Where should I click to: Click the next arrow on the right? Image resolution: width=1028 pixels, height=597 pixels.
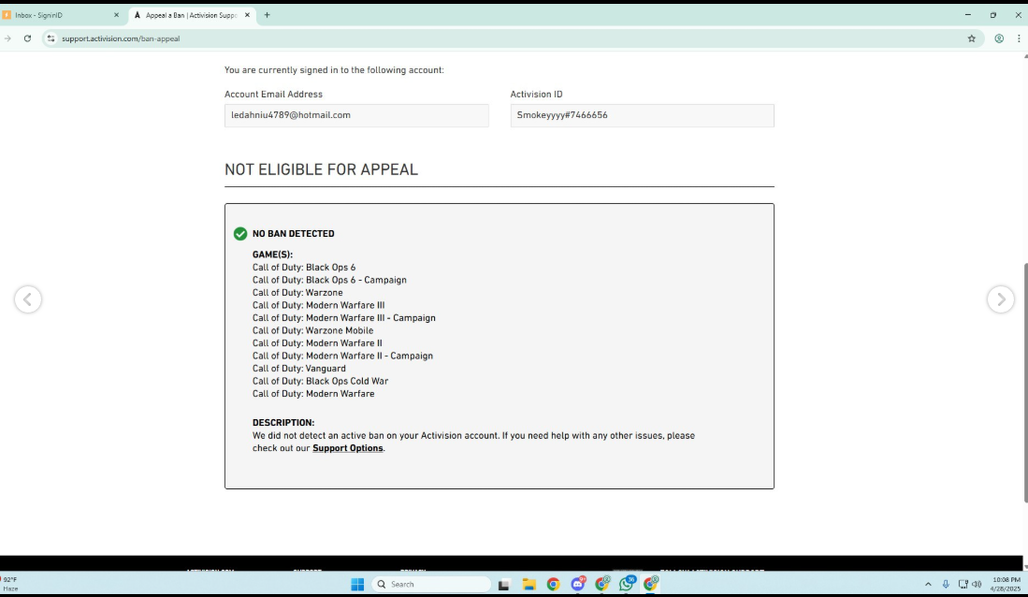pyautogui.click(x=1000, y=299)
